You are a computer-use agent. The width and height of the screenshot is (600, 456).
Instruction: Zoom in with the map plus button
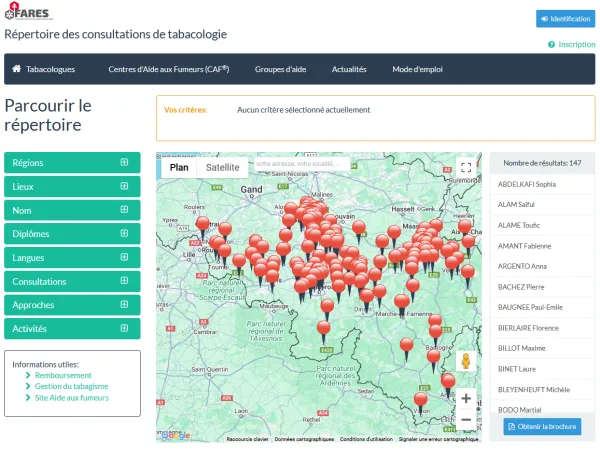tap(466, 399)
